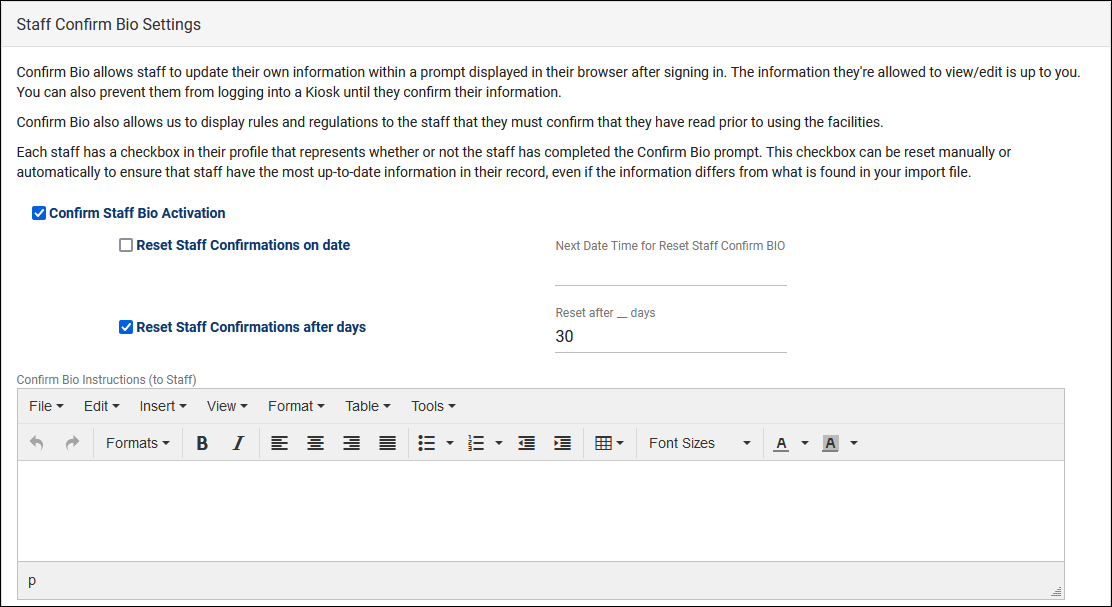This screenshot has height=607, width=1112.
Task: Grab the editor resize handle
Action: [1056, 591]
